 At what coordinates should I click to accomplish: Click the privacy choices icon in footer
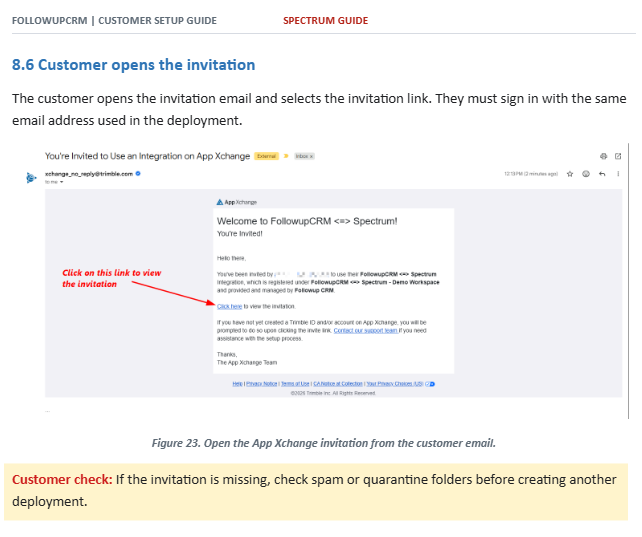430,384
